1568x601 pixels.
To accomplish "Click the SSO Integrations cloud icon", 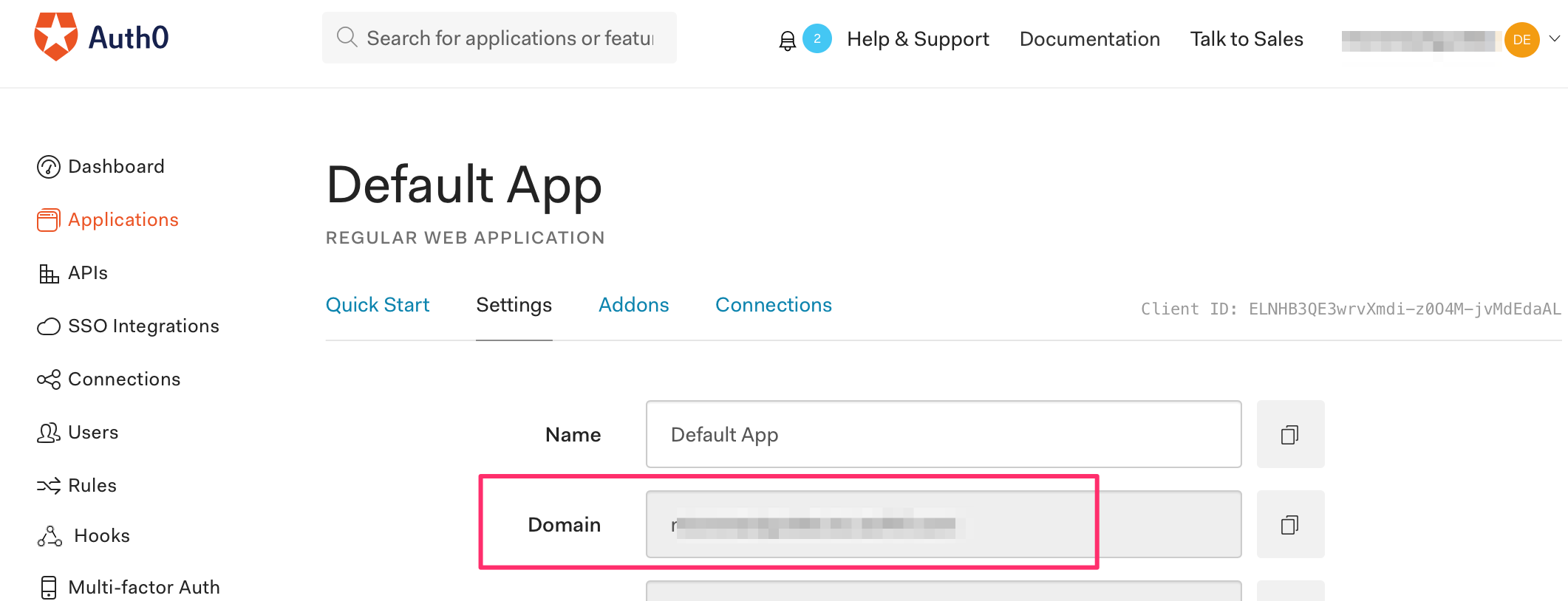I will [x=49, y=326].
